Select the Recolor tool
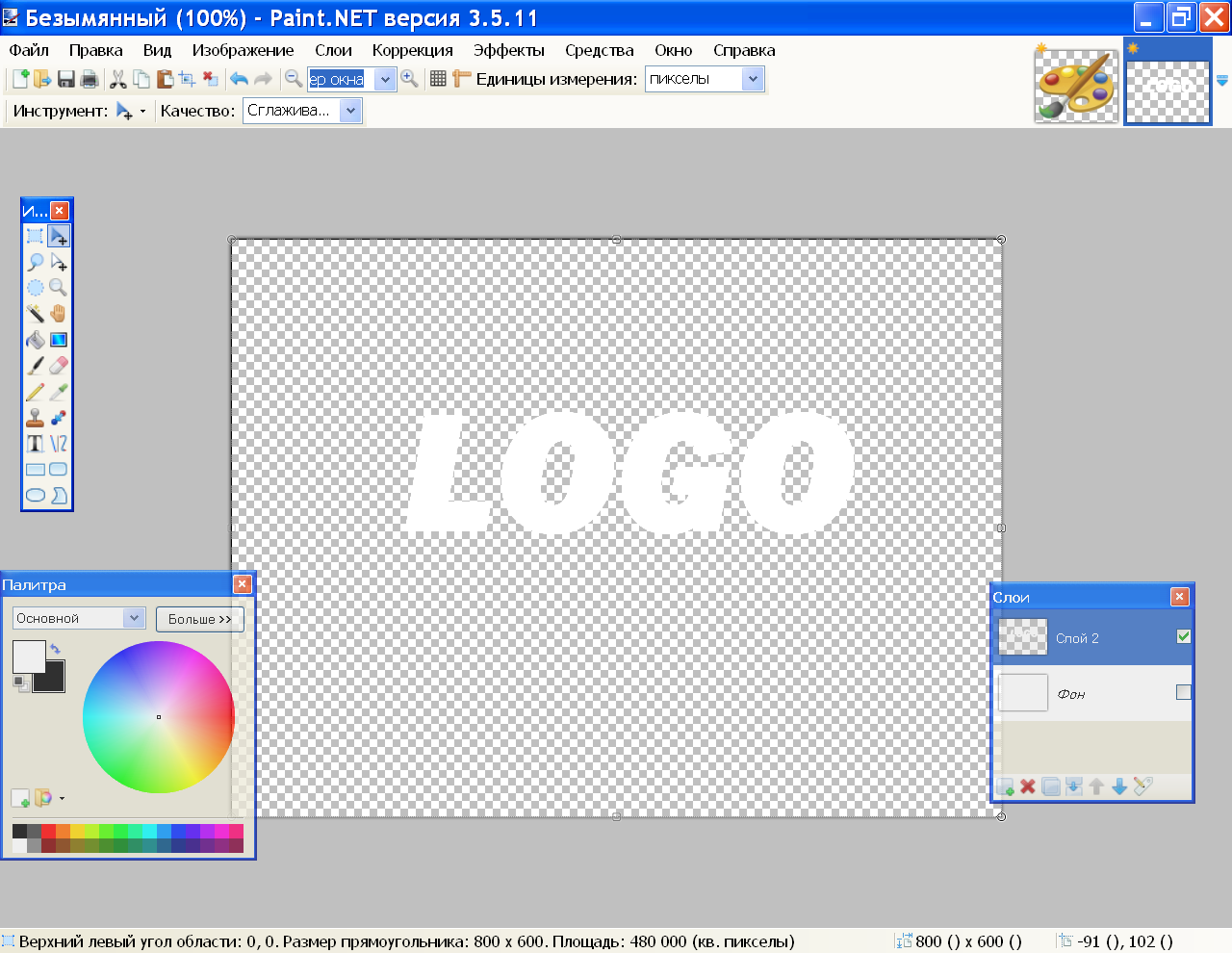This screenshot has width=1232, height=953. point(59,418)
